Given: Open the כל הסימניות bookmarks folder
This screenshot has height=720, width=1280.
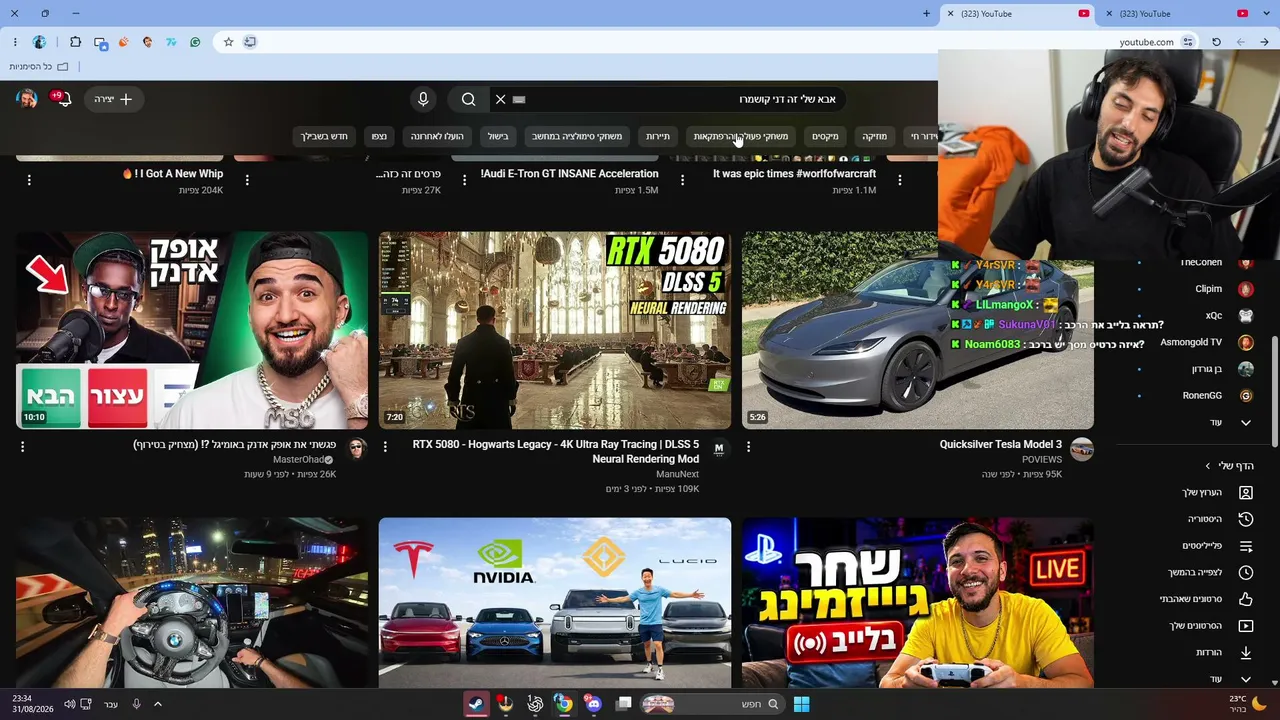Looking at the screenshot, I should point(39,67).
